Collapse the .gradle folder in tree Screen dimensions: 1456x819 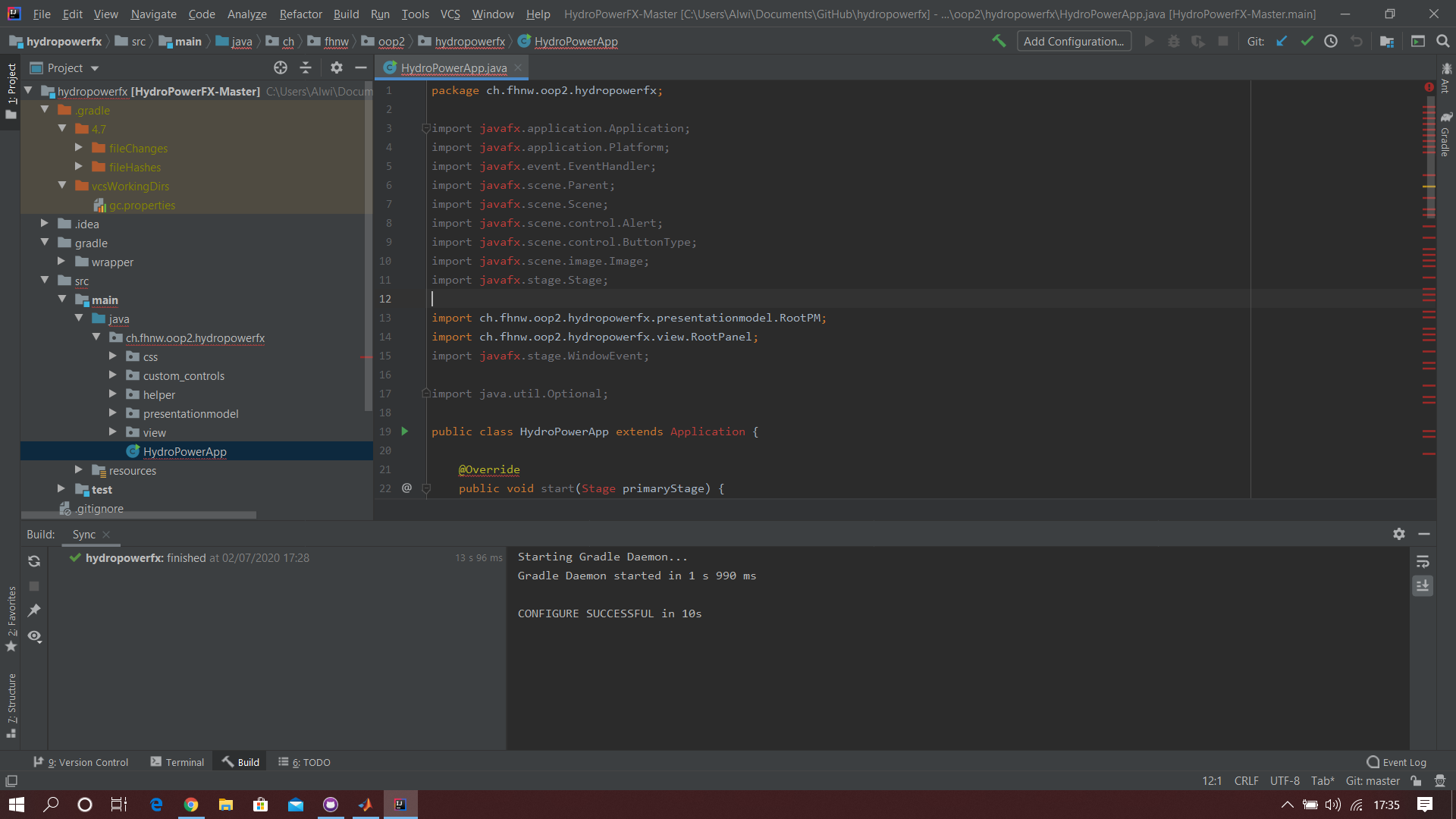[45, 110]
